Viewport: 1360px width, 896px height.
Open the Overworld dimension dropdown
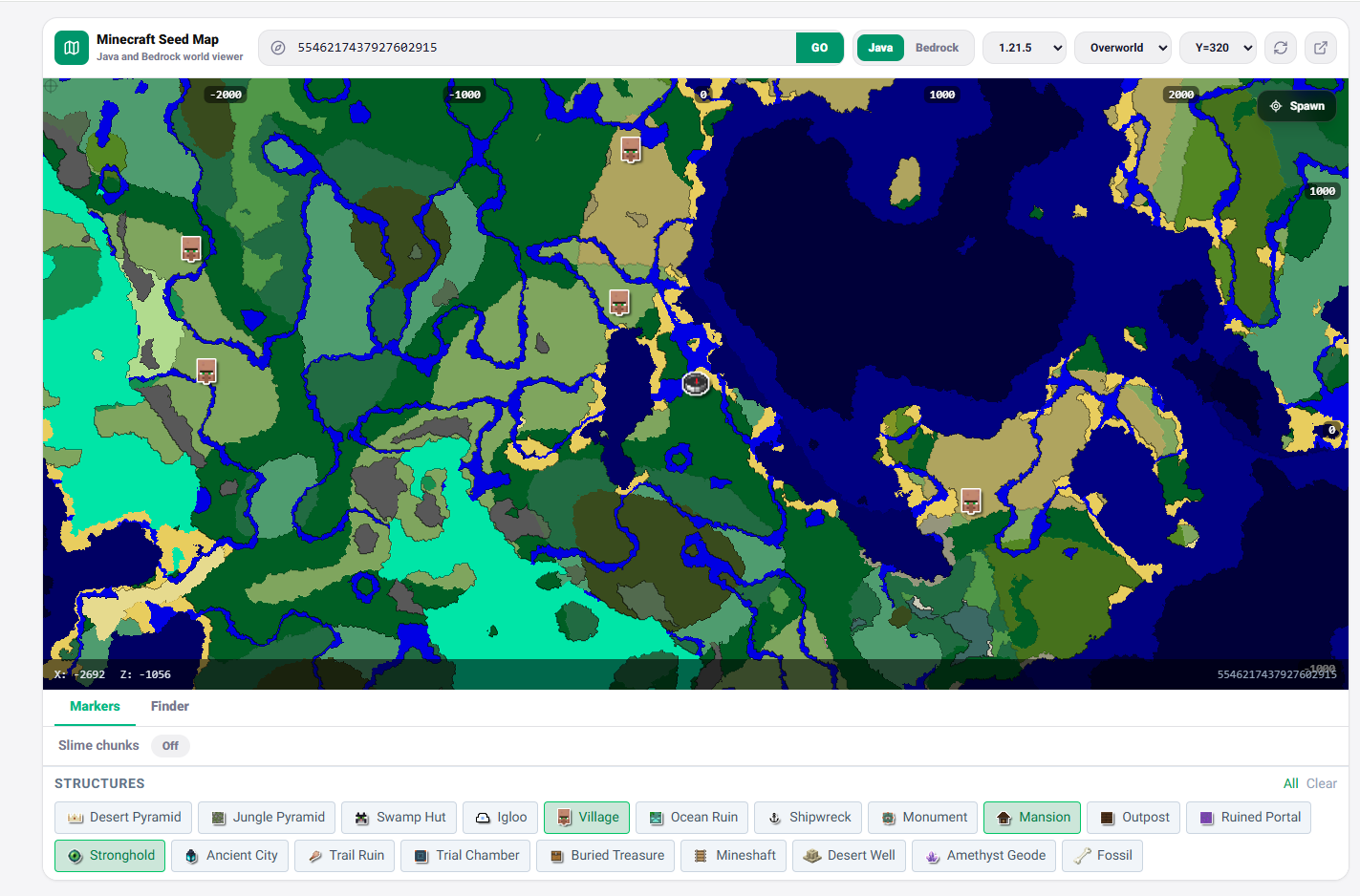(x=1123, y=48)
